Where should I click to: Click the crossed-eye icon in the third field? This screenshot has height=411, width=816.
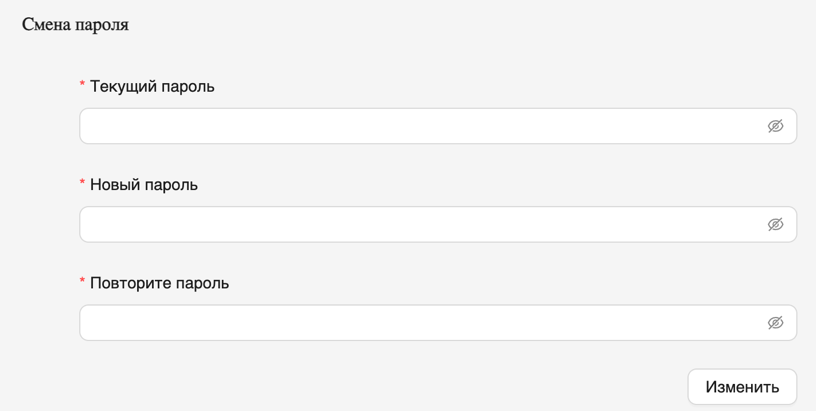(775, 322)
